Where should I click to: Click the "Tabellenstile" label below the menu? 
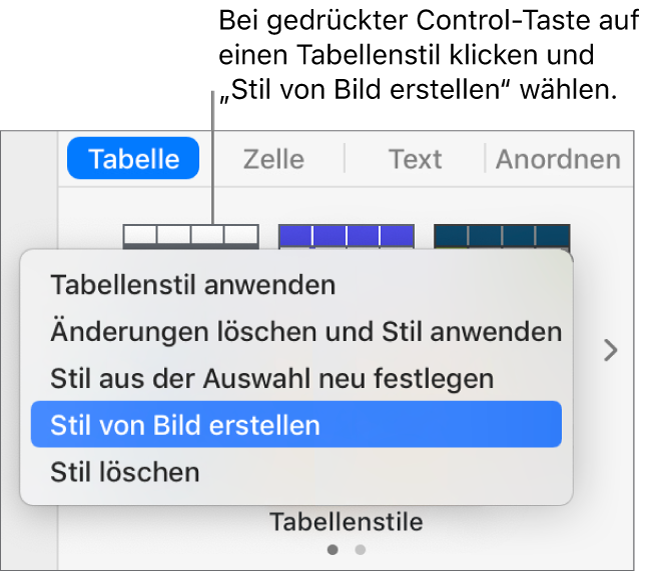pos(346,521)
